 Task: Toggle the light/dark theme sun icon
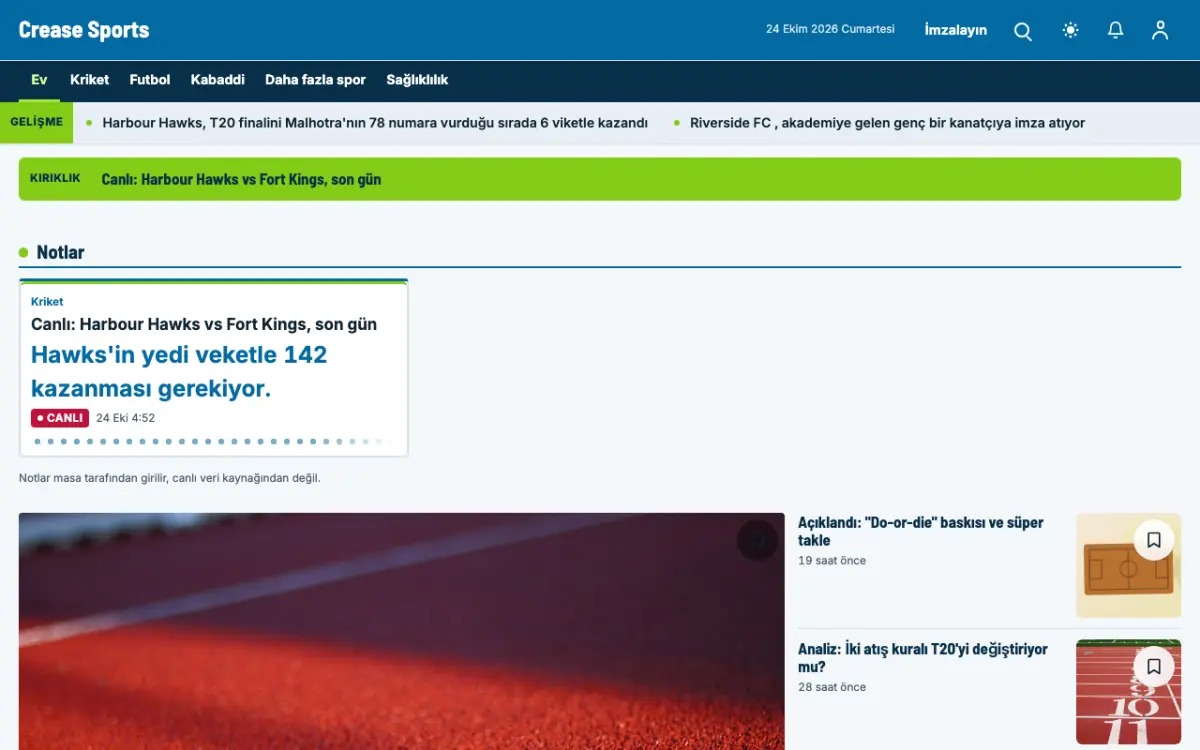[1071, 30]
